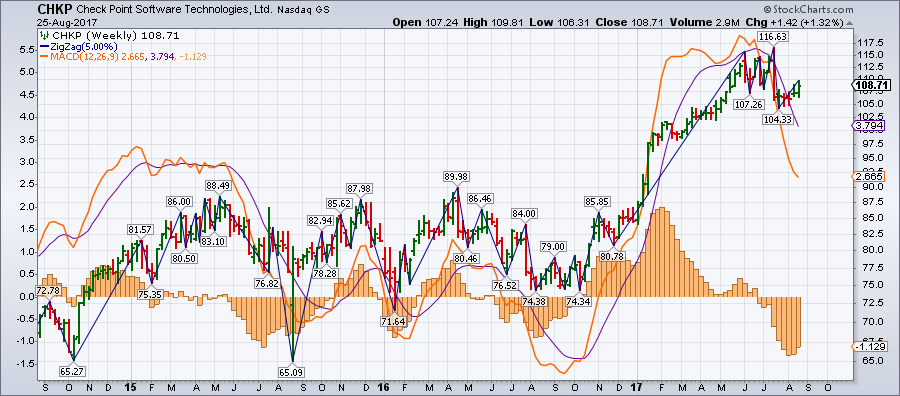Click the 85.62 price label
Image resolution: width=900 pixels, height=396 pixels.
coord(339,203)
